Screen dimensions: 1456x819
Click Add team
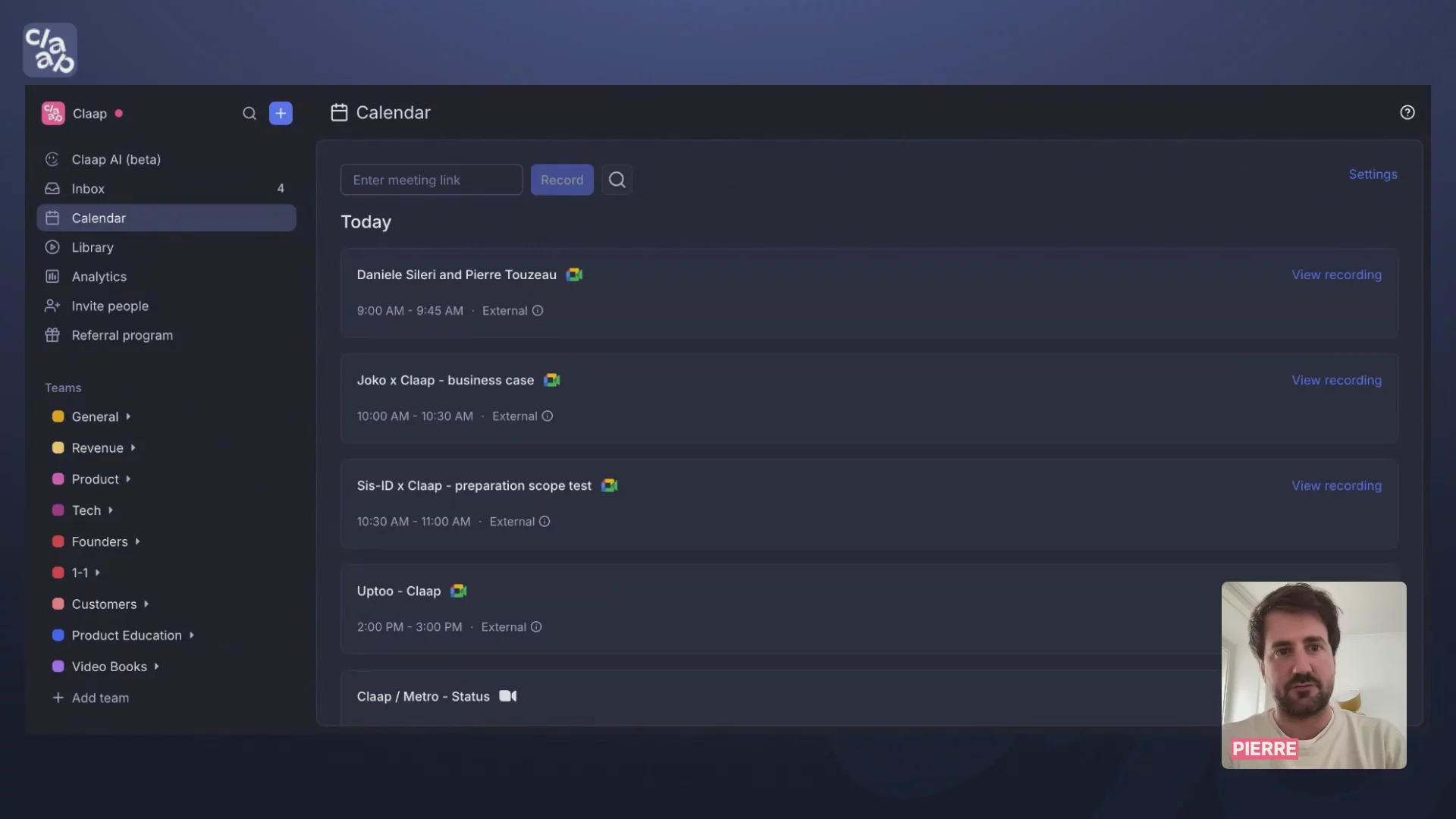tap(90, 698)
